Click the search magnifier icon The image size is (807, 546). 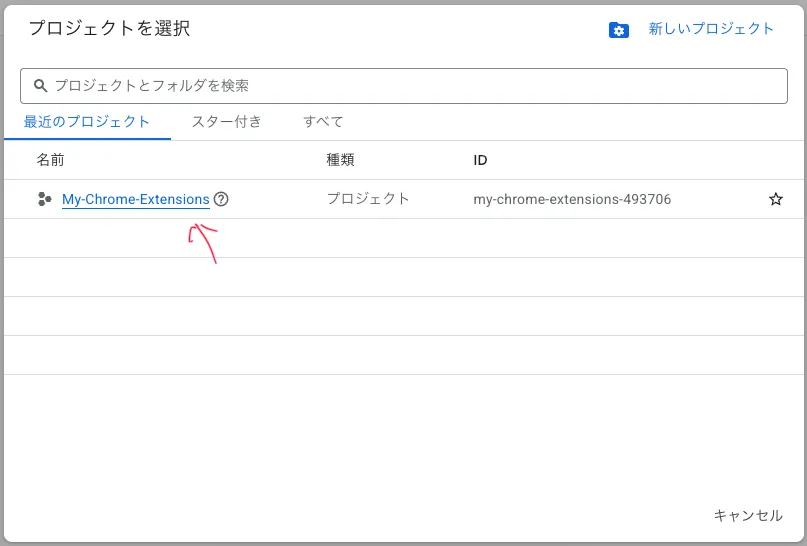41,85
